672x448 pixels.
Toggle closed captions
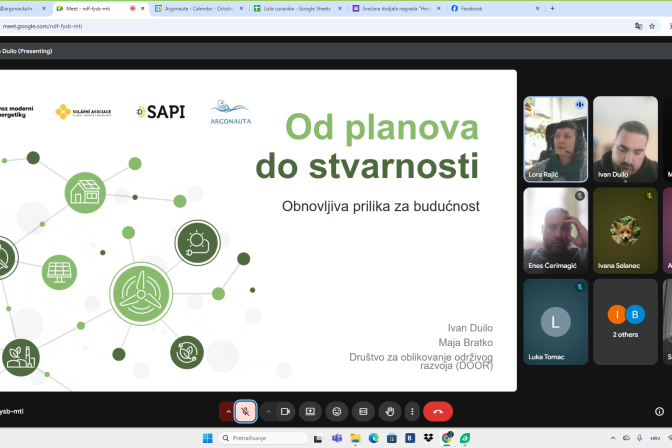363,411
